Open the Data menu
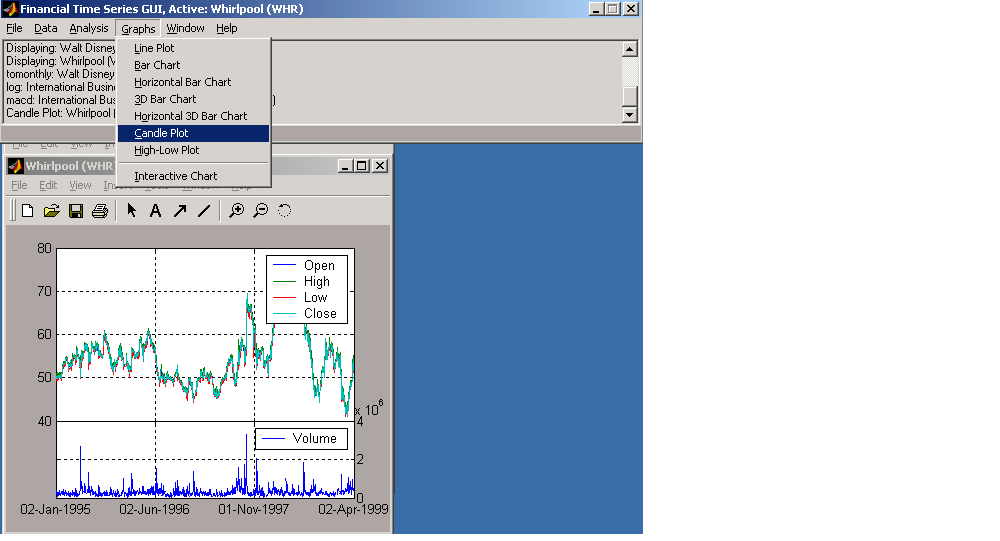This screenshot has height=541, width=1000. point(45,28)
